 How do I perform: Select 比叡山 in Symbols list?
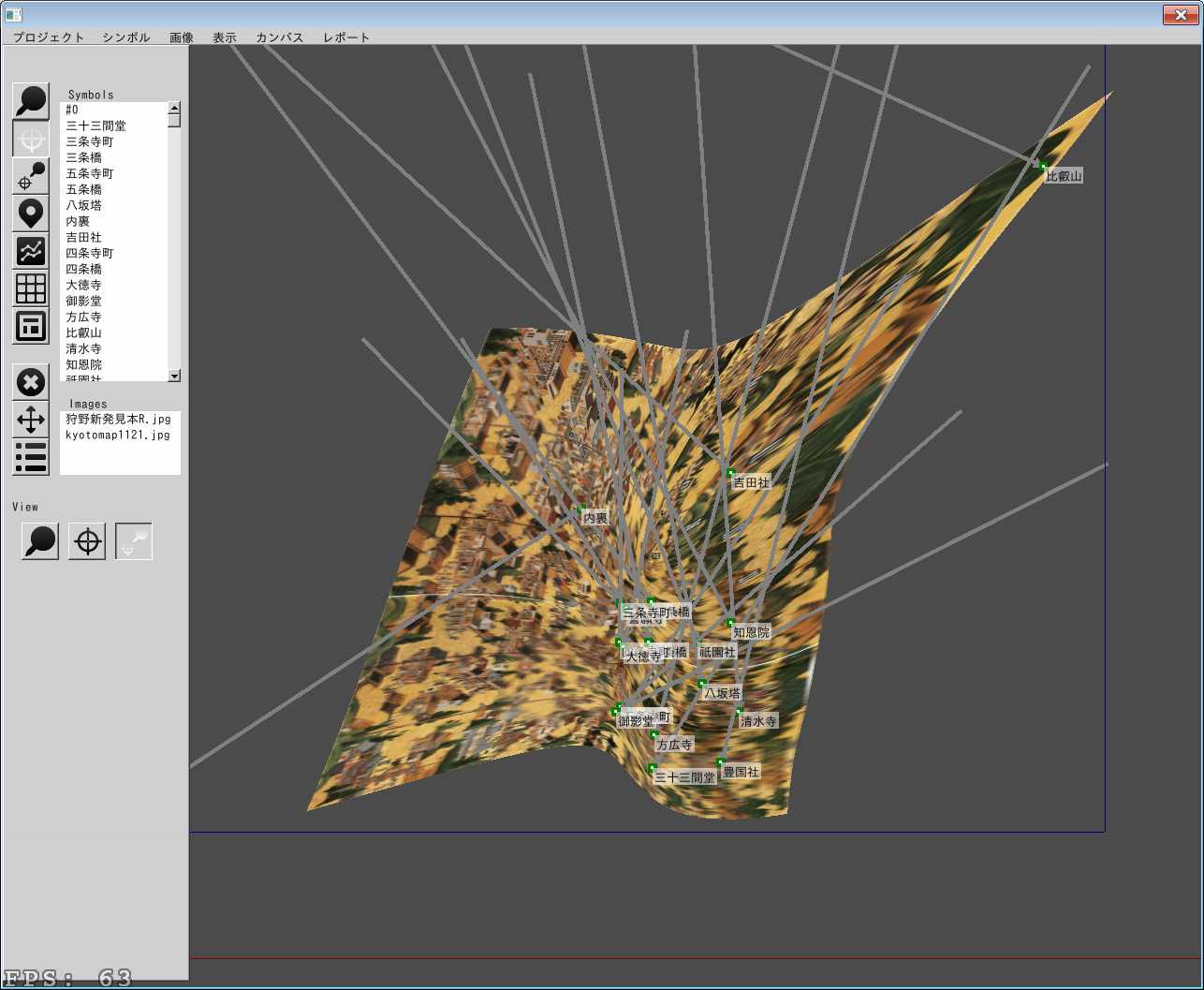(x=113, y=333)
